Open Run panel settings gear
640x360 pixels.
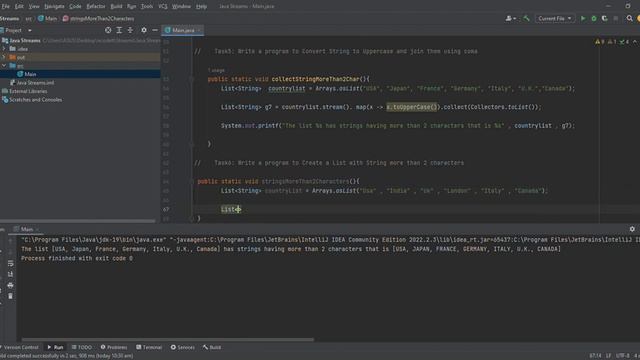632,229
